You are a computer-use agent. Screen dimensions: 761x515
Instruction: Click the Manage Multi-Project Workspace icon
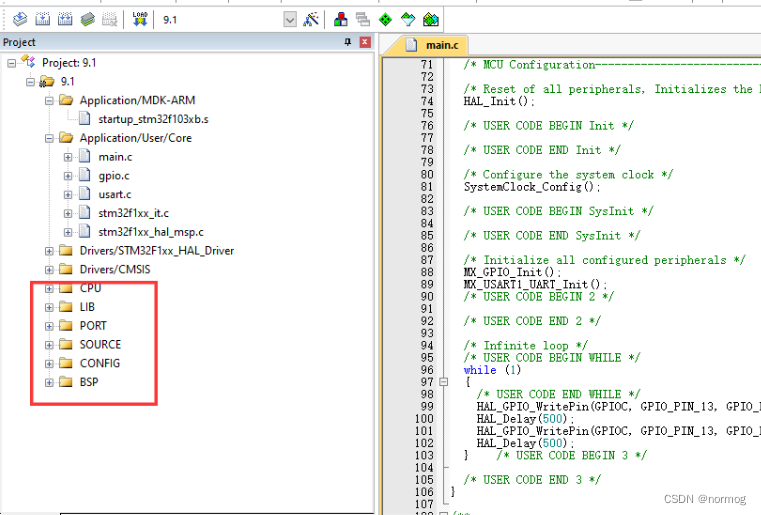(x=363, y=19)
